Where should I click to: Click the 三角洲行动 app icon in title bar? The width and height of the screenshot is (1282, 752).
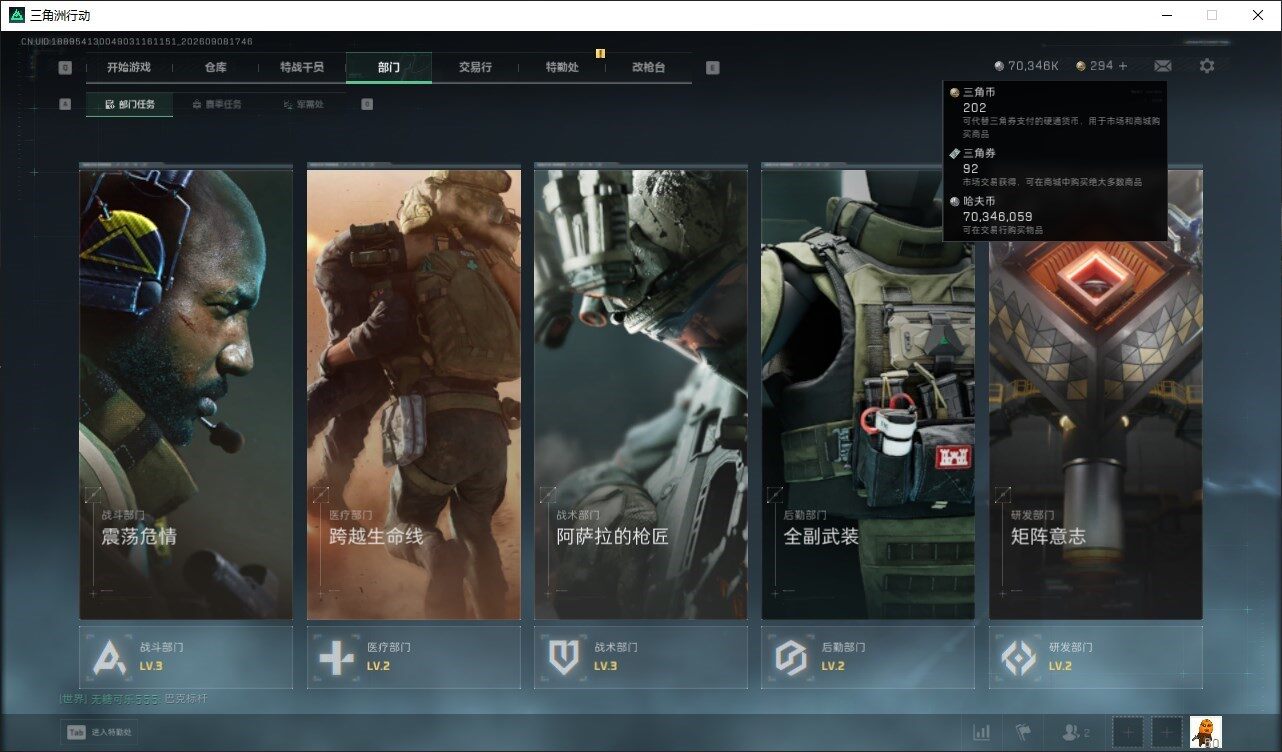tap(17, 15)
